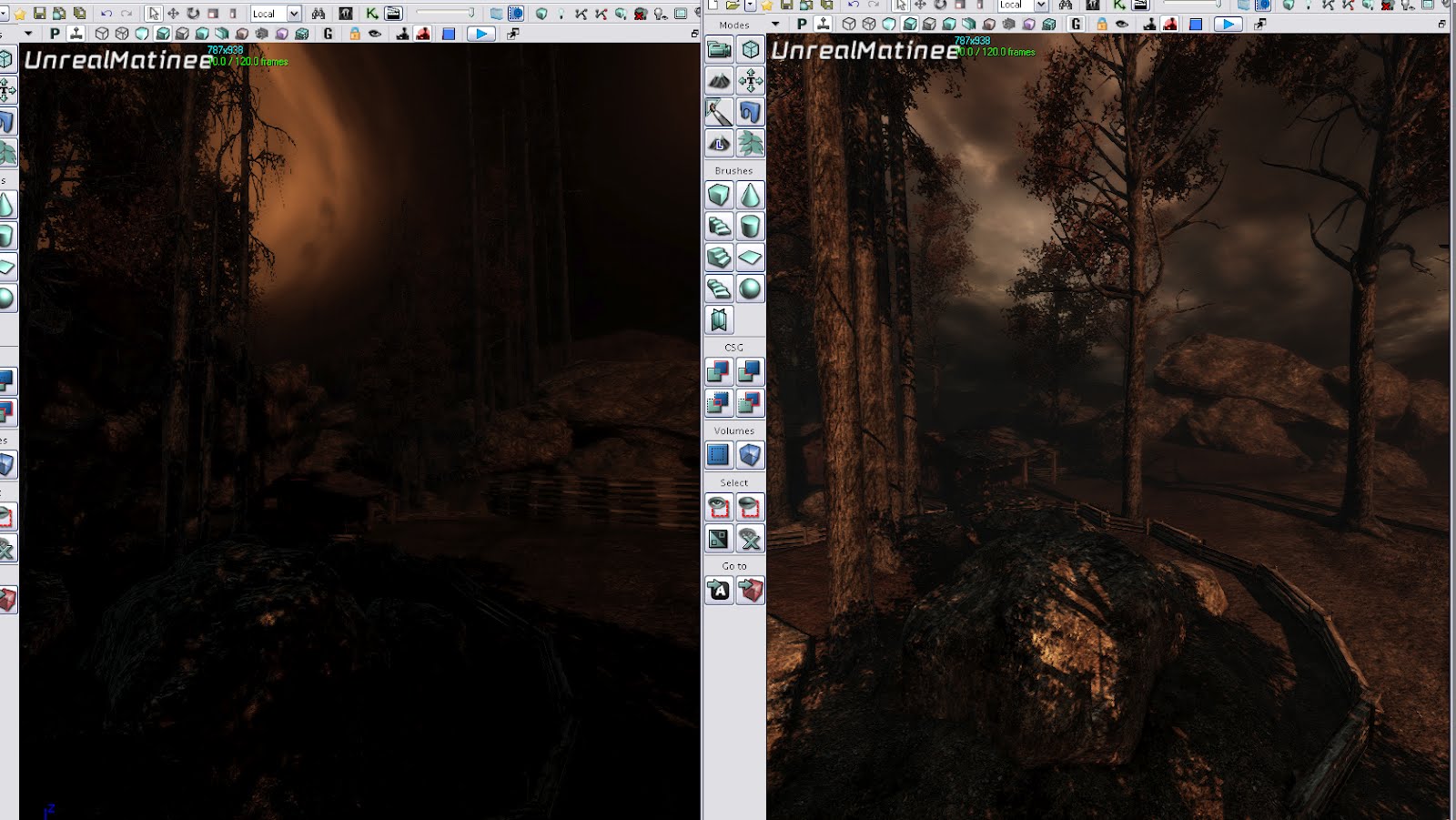Click Undo arrow in left window toolbar

pyautogui.click(x=106, y=14)
